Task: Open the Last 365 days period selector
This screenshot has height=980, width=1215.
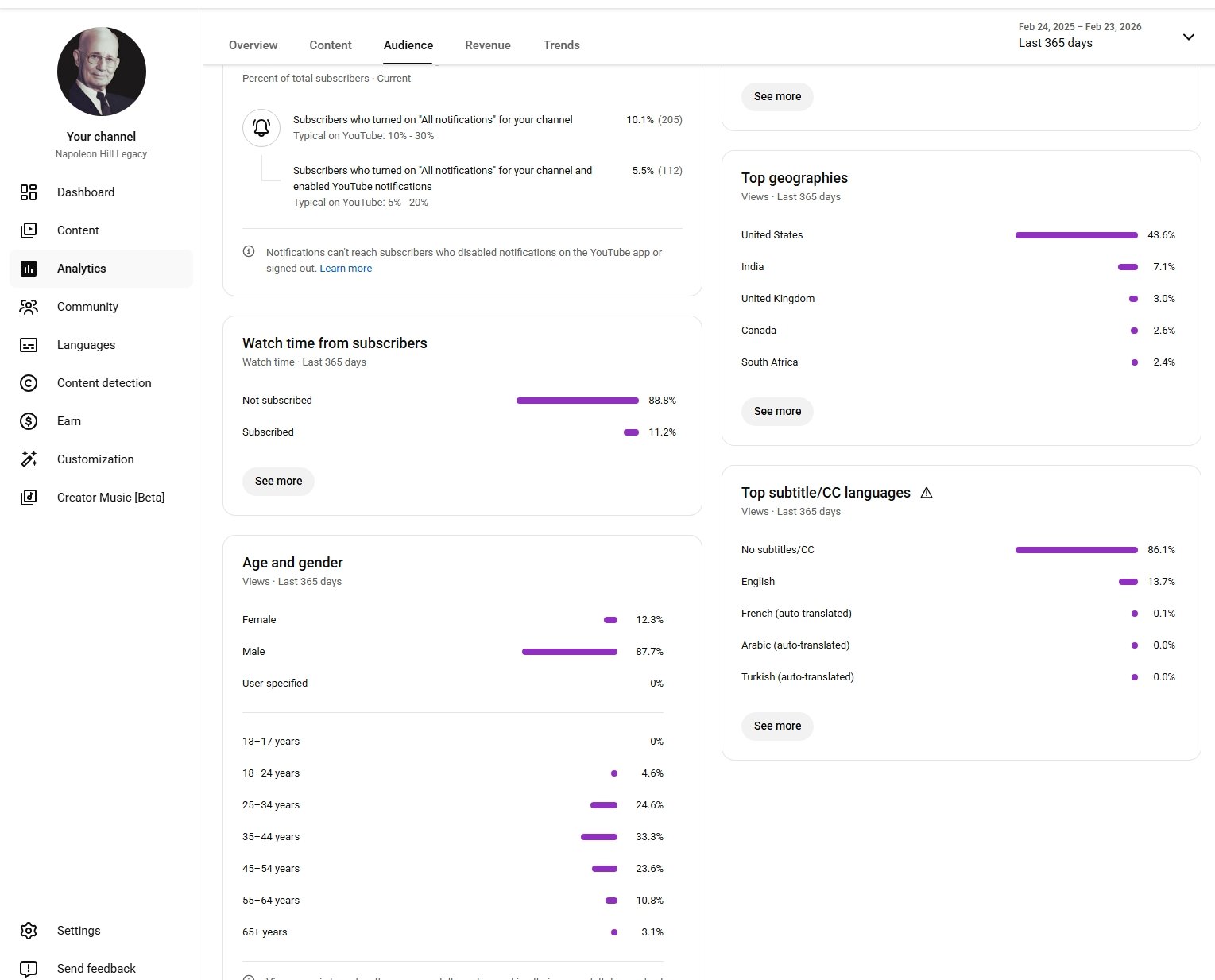Action: coord(1055,43)
